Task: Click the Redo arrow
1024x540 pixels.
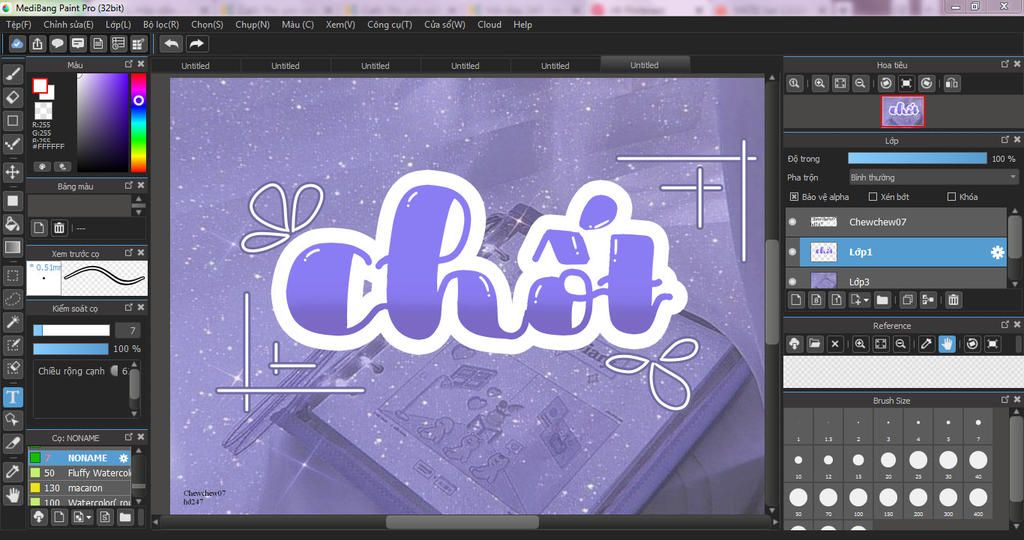Action: [196, 44]
